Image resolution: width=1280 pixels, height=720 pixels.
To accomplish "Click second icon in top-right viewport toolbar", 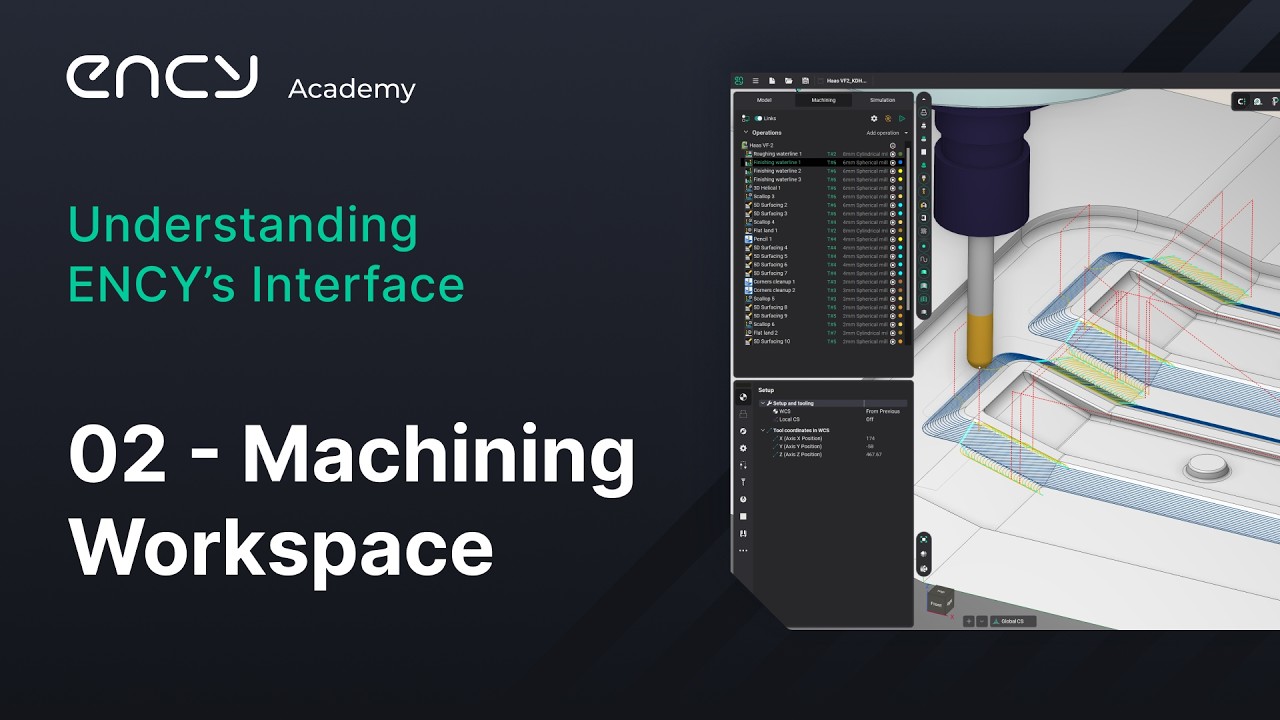I will [x=1258, y=101].
